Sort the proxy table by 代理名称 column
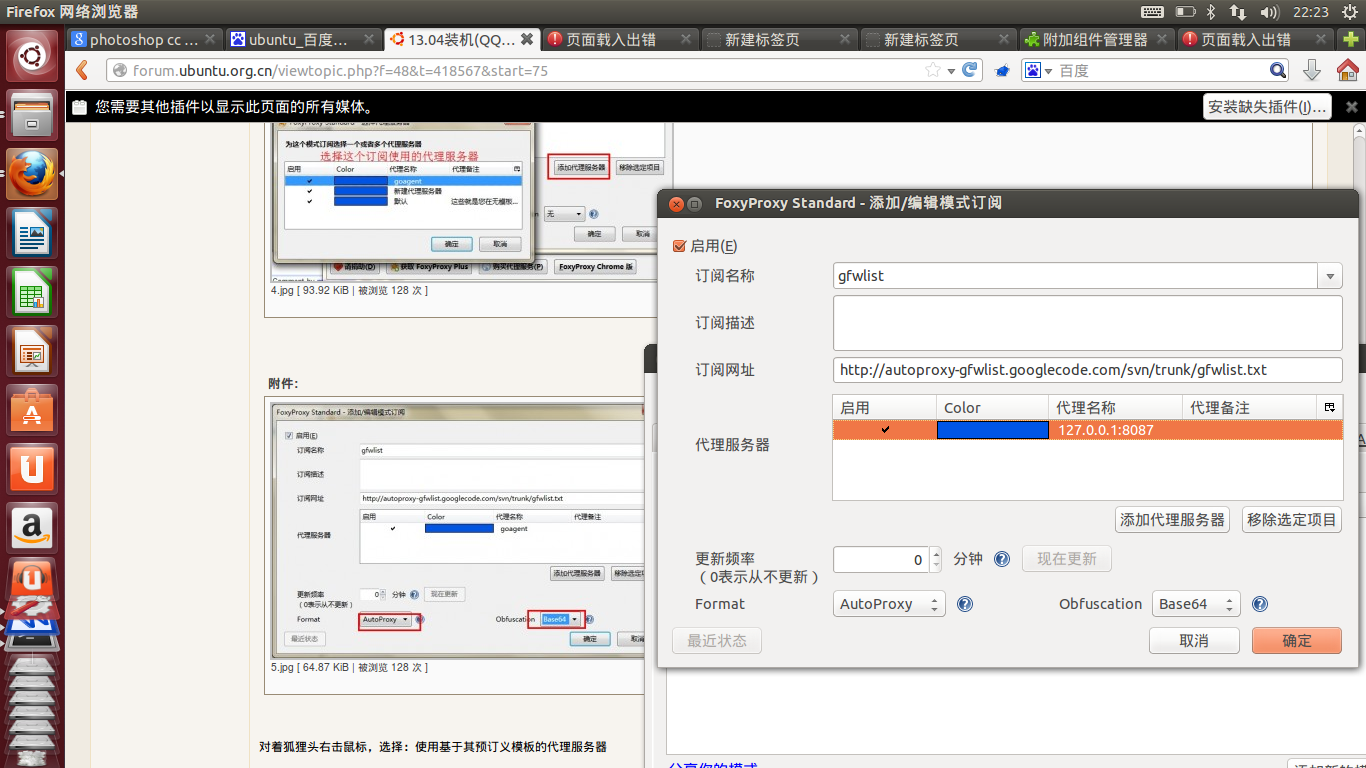This screenshot has width=1366, height=768. click(1114, 407)
